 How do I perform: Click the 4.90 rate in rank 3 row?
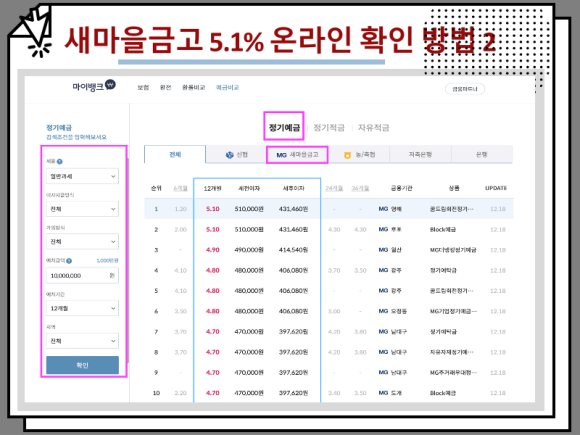pos(213,250)
